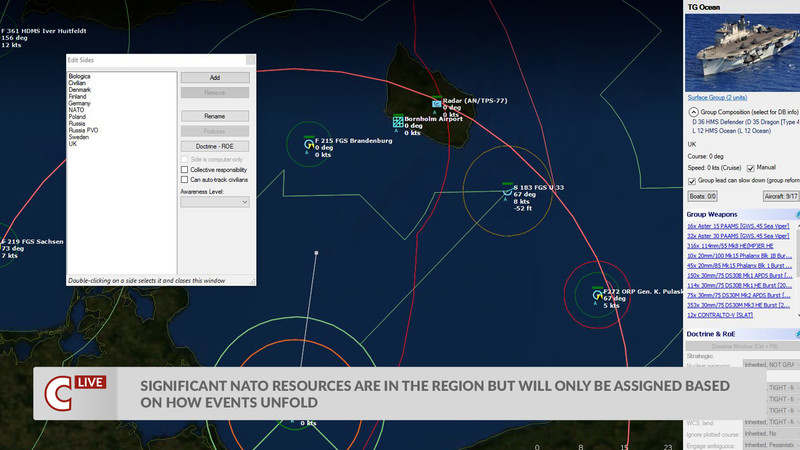Select the F 215 FGS Brandenburg ship icon
The image size is (800, 450).
coord(309,144)
